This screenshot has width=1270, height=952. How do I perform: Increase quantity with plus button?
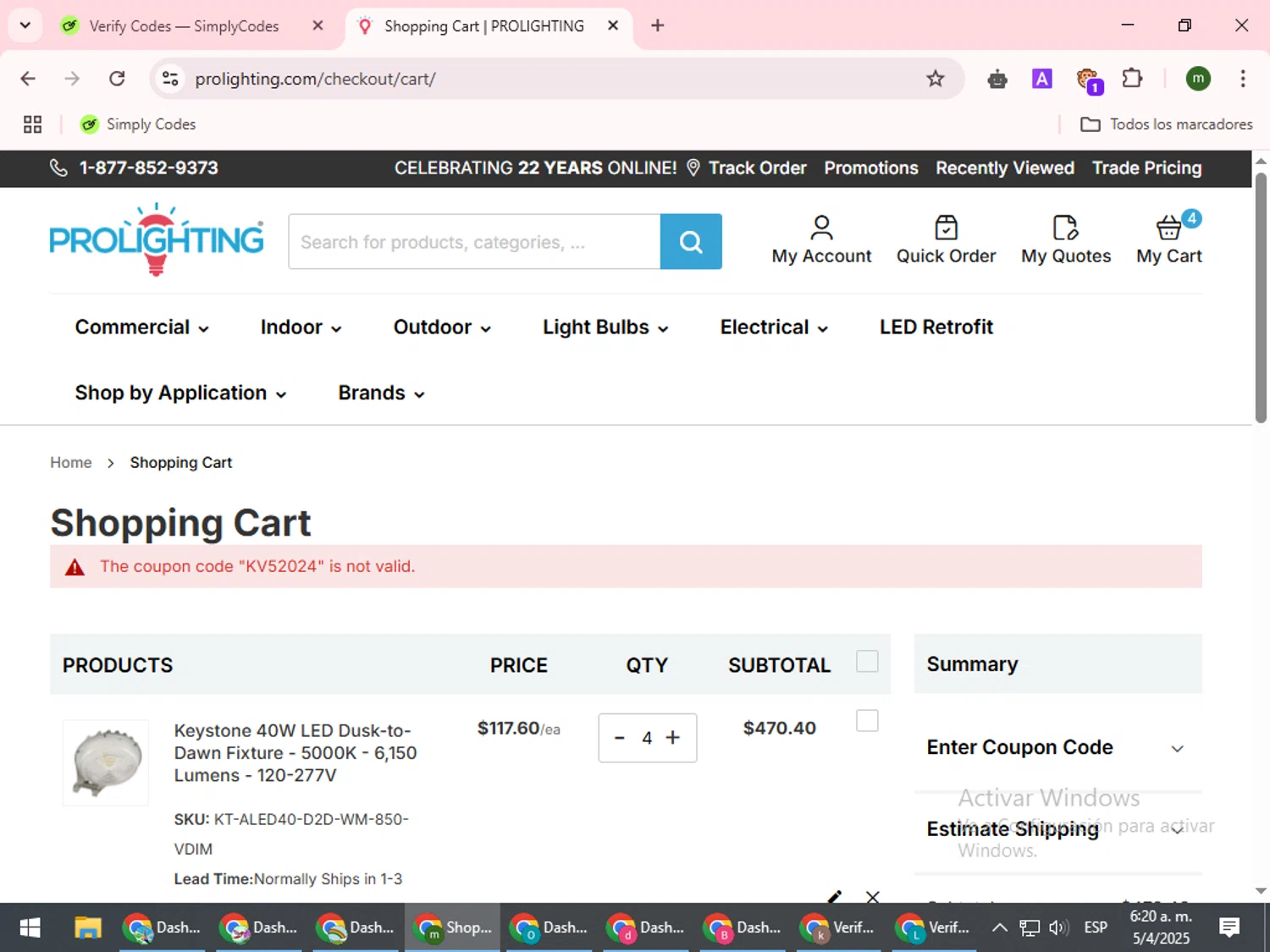[673, 738]
